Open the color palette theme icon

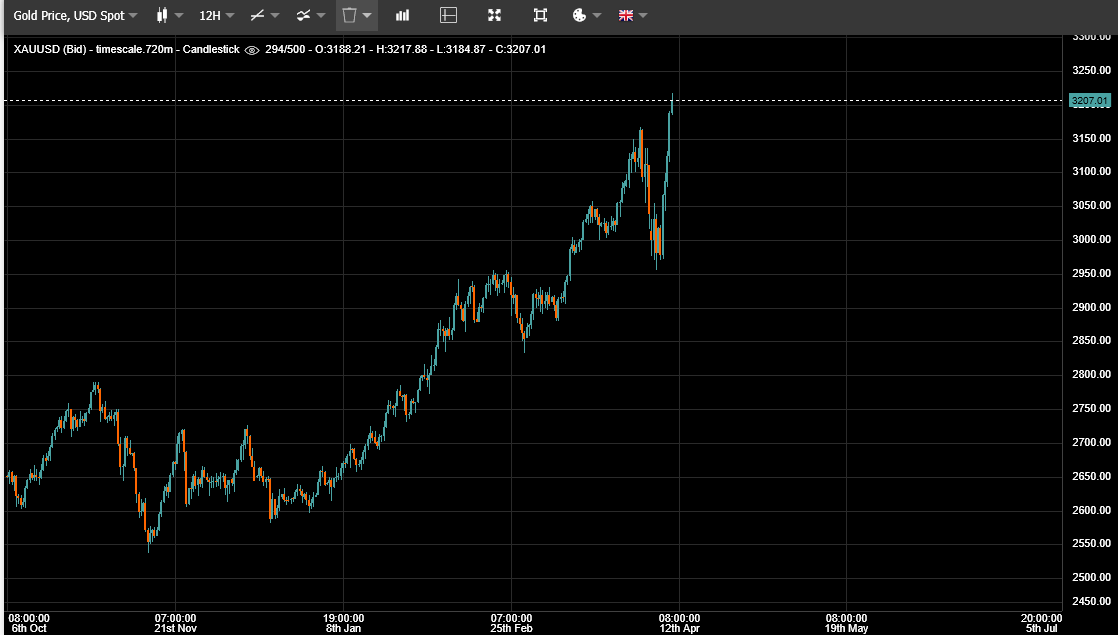[580, 15]
